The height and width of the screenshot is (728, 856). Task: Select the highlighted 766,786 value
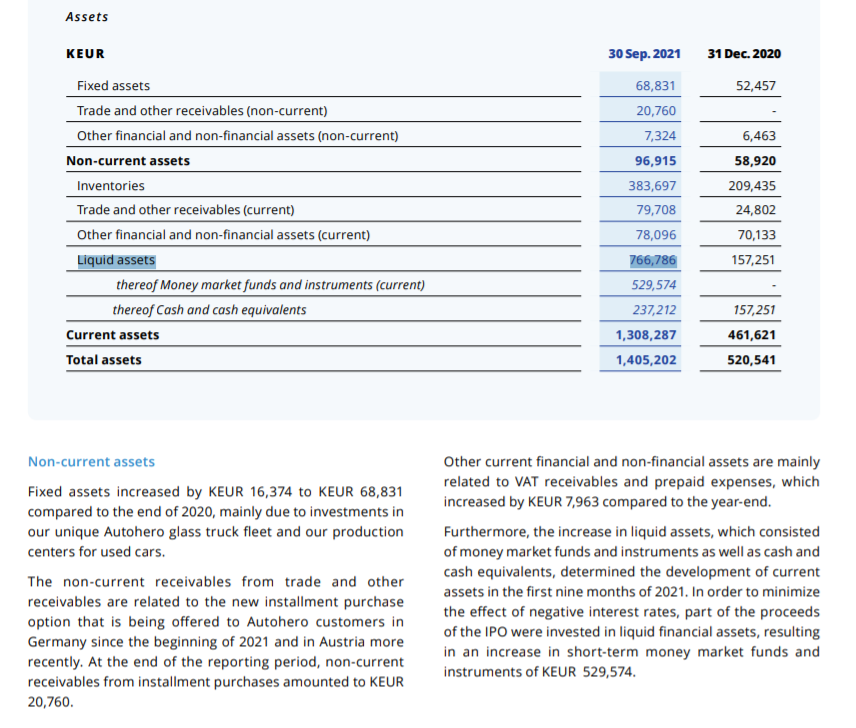(x=653, y=261)
